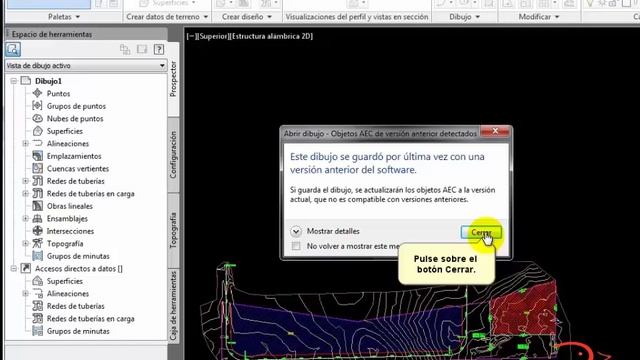Screen dimensions: 640x360
Task: Open the Dibujo ribbon panel menu
Action: 464,17
